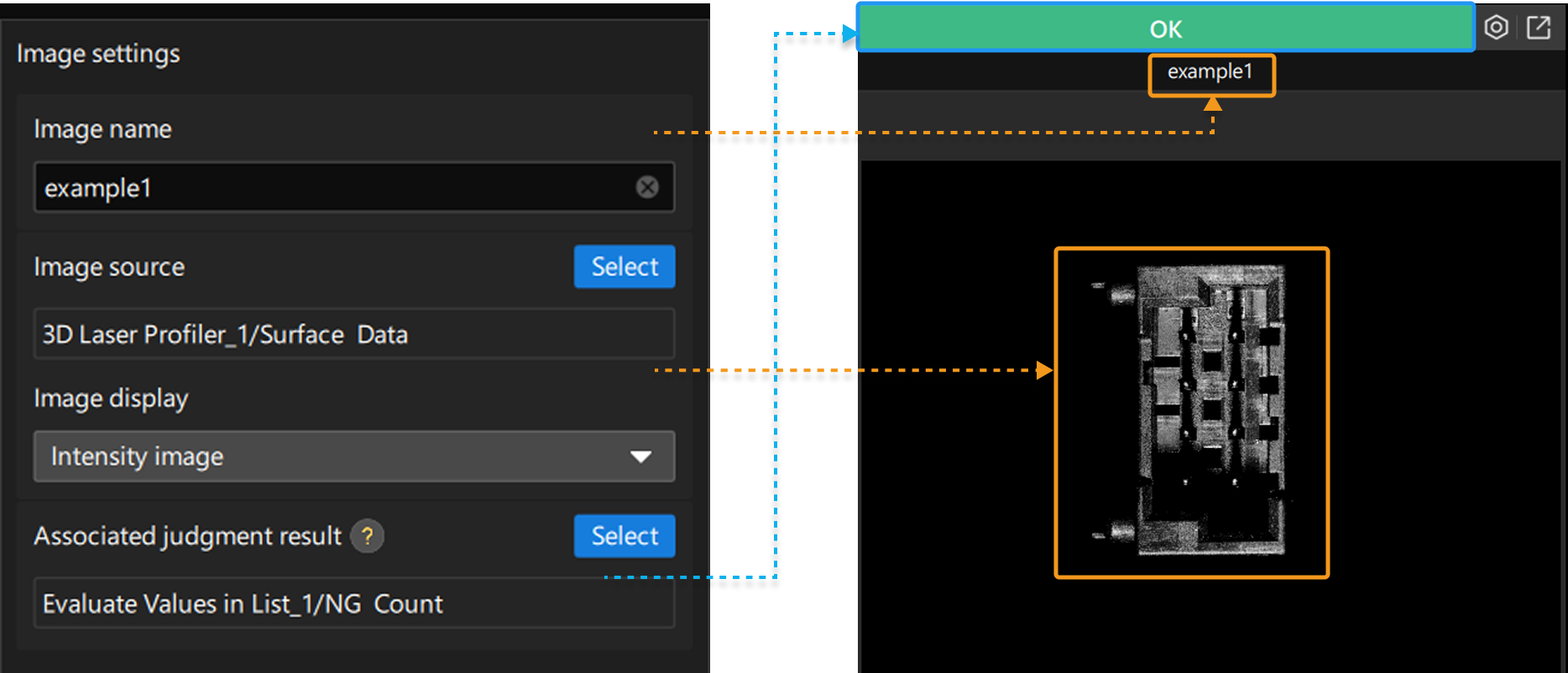Open help for Associated judgment result

367,536
